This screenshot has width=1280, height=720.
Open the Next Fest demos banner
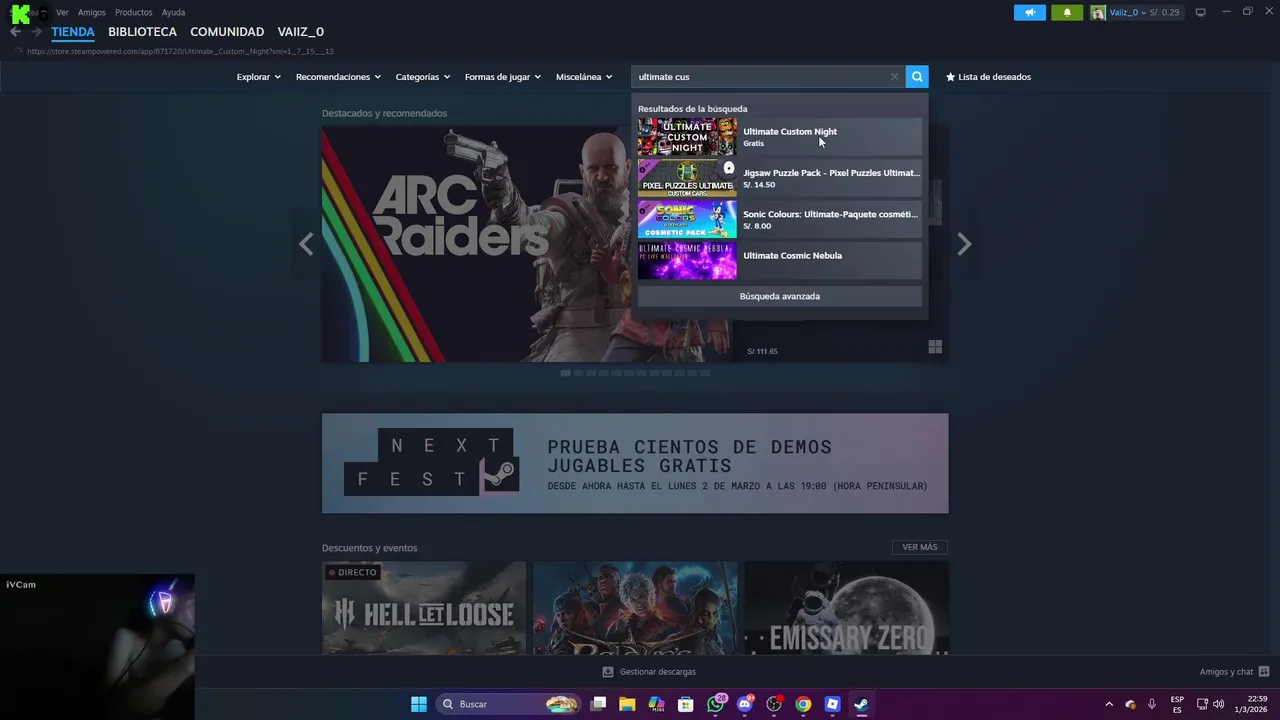tap(635, 463)
